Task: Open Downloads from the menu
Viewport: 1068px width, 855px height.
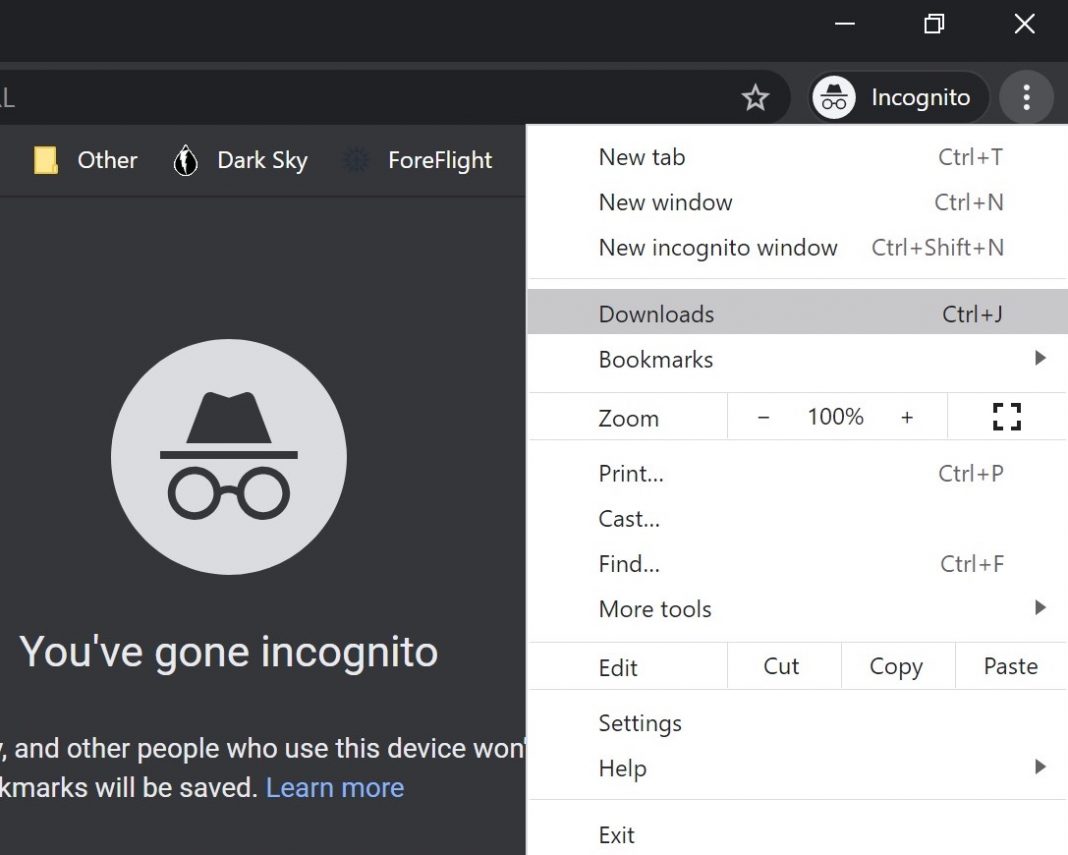Action: (x=798, y=312)
